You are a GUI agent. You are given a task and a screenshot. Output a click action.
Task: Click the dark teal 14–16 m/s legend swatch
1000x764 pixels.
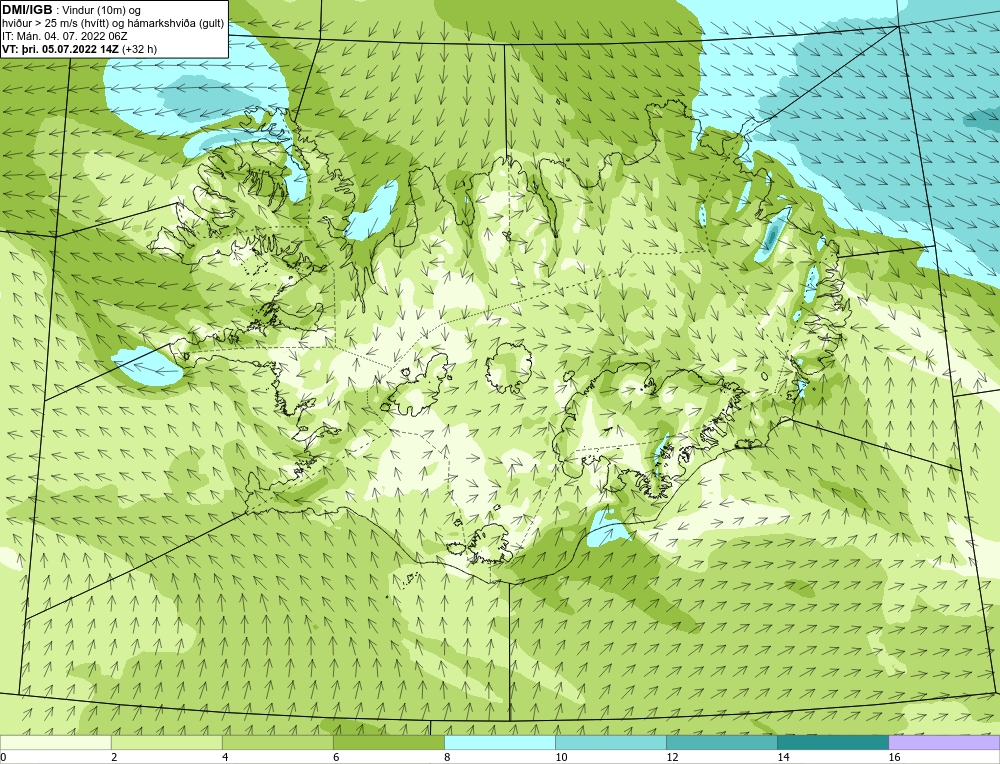[x=832, y=742]
